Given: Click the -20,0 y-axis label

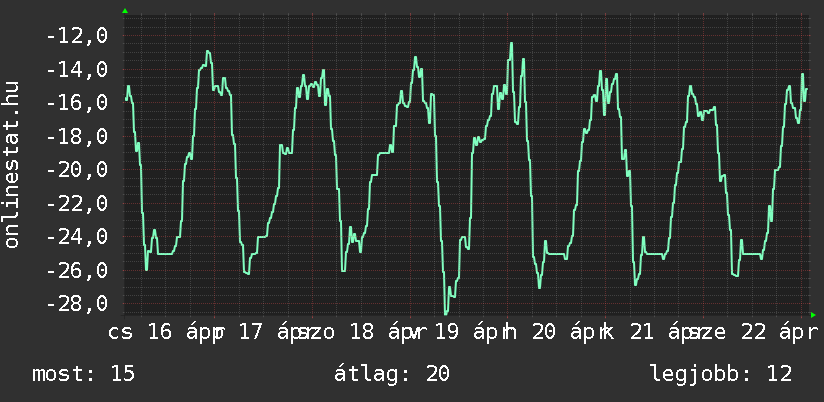Looking at the screenshot, I should click(x=77, y=170).
